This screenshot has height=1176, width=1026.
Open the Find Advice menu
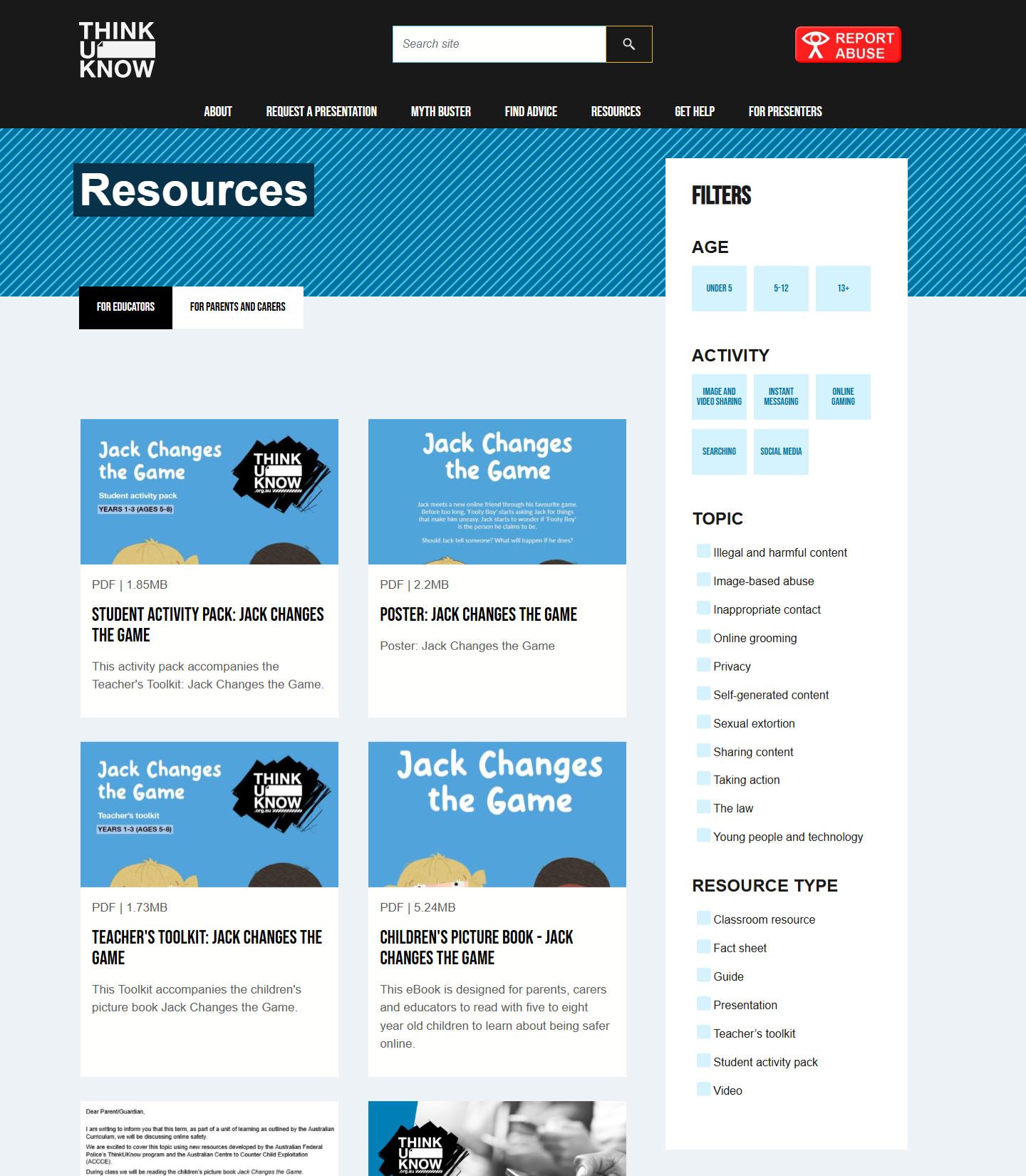[x=531, y=111]
